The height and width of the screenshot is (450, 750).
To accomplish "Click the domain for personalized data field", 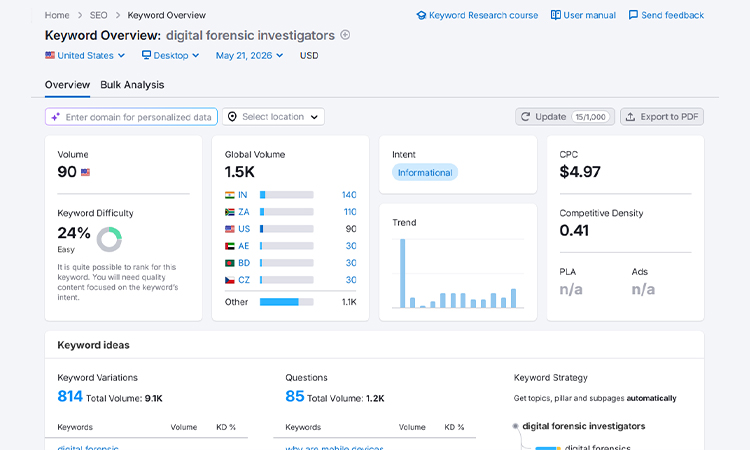I will (x=132, y=117).
